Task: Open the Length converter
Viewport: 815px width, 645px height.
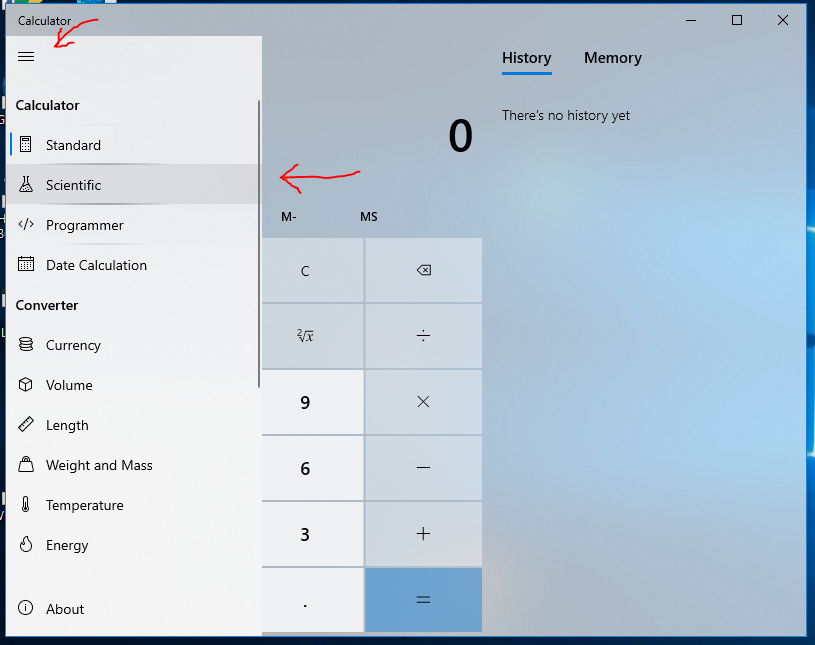Action: [133, 425]
